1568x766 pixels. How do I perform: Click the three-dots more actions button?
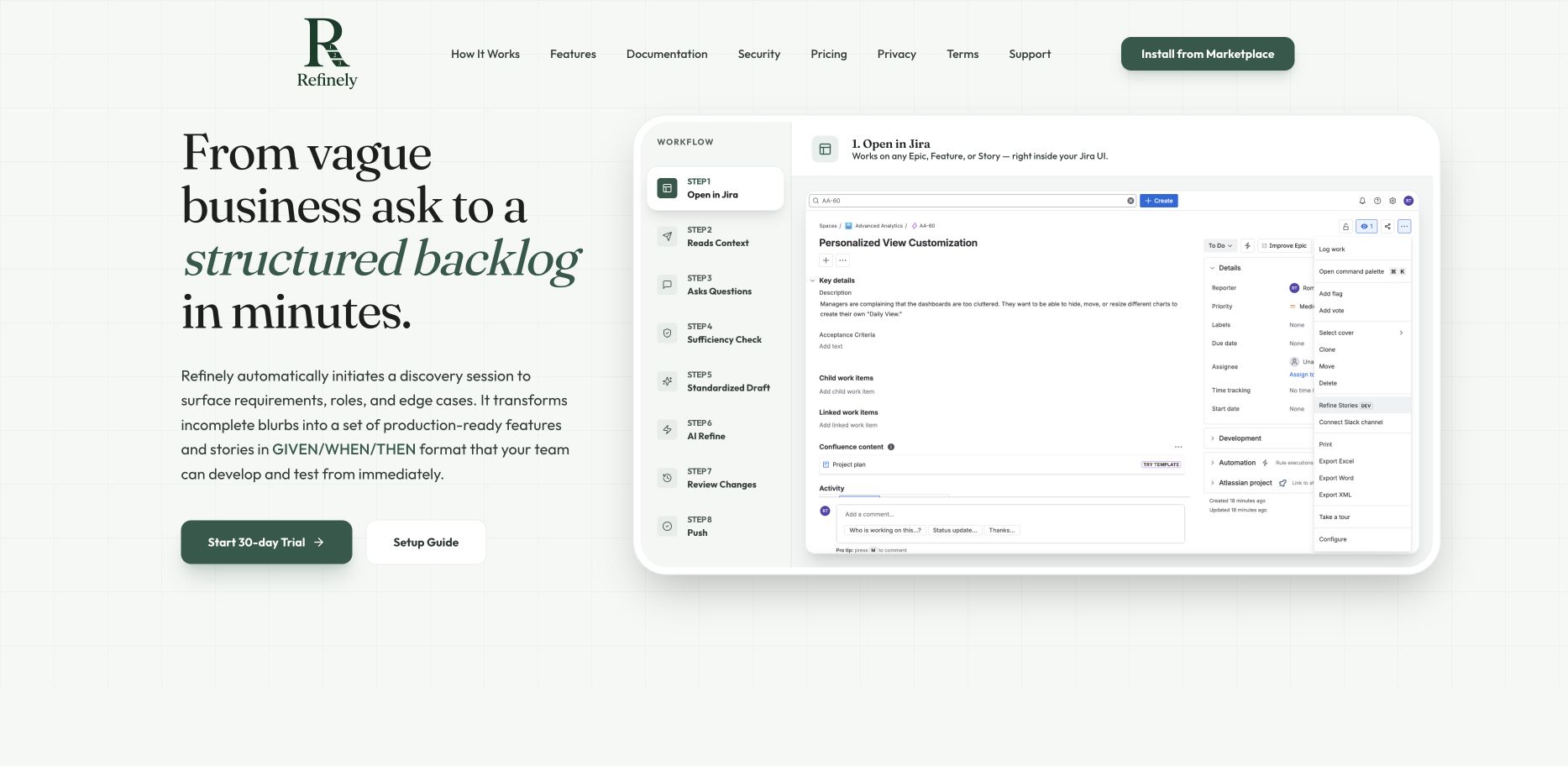click(1404, 226)
